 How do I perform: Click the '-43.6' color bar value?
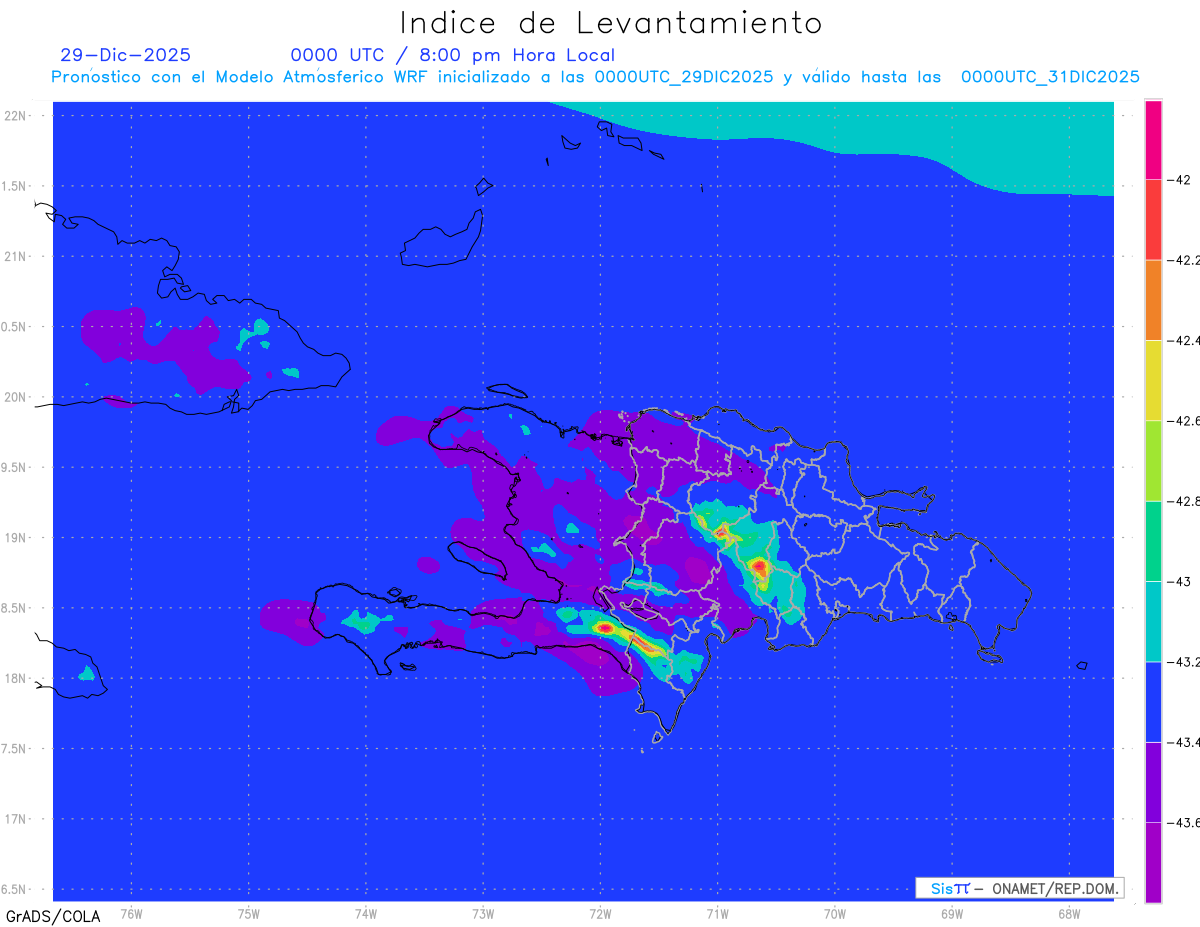coord(1185,822)
